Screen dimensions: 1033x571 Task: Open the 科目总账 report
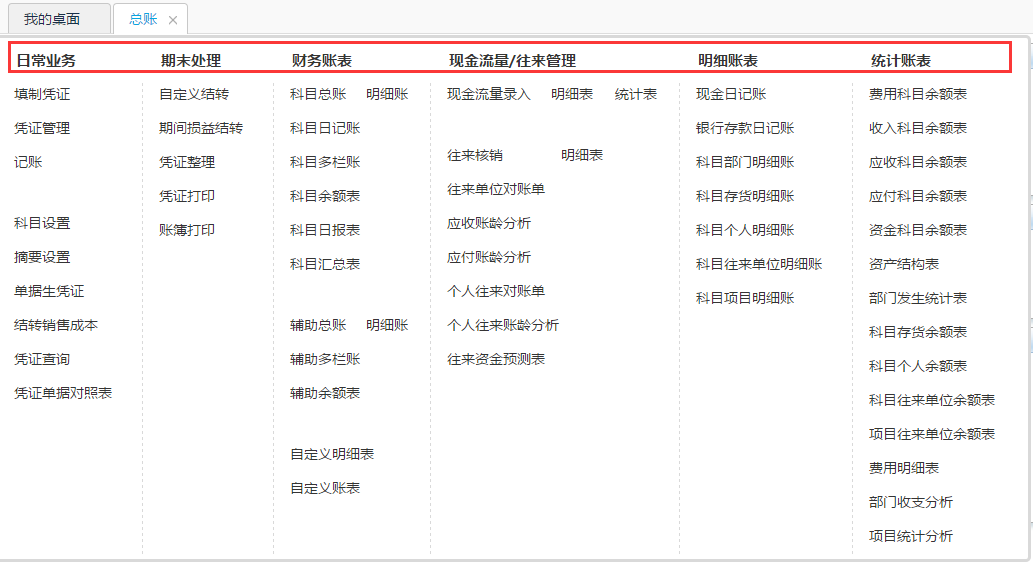point(318,94)
